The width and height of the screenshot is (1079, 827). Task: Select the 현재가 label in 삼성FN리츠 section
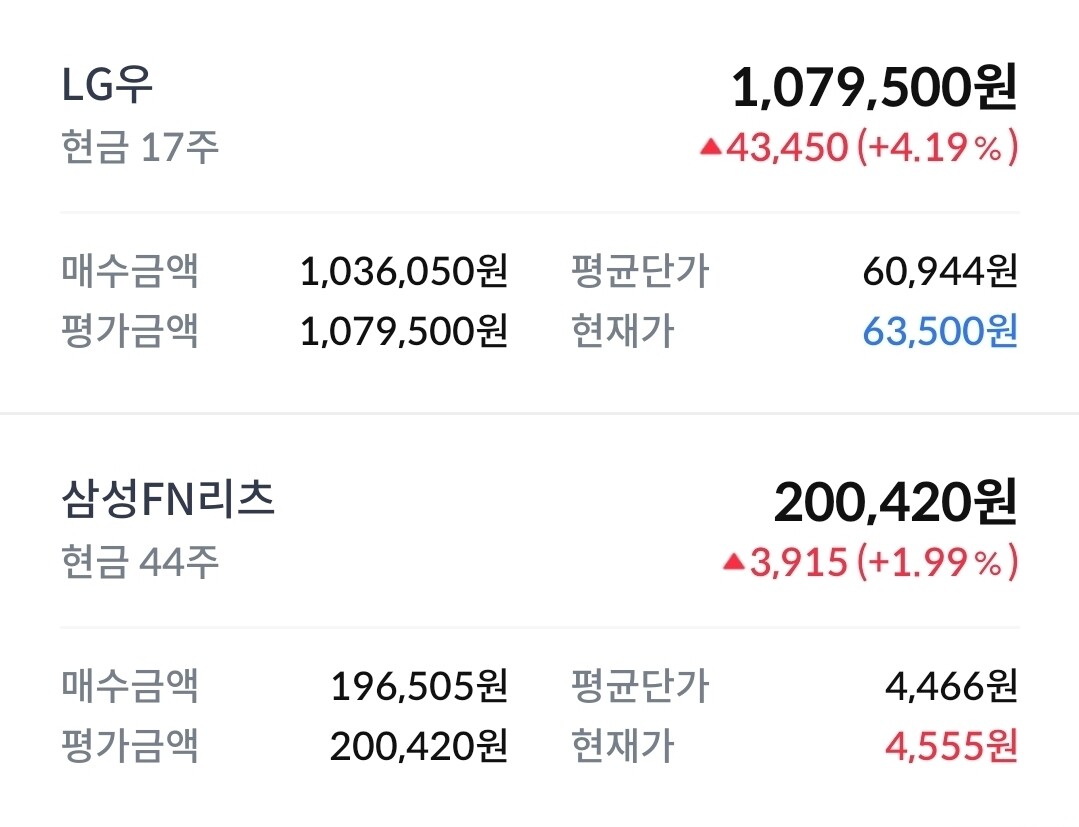pyautogui.click(x=622, y=745)
